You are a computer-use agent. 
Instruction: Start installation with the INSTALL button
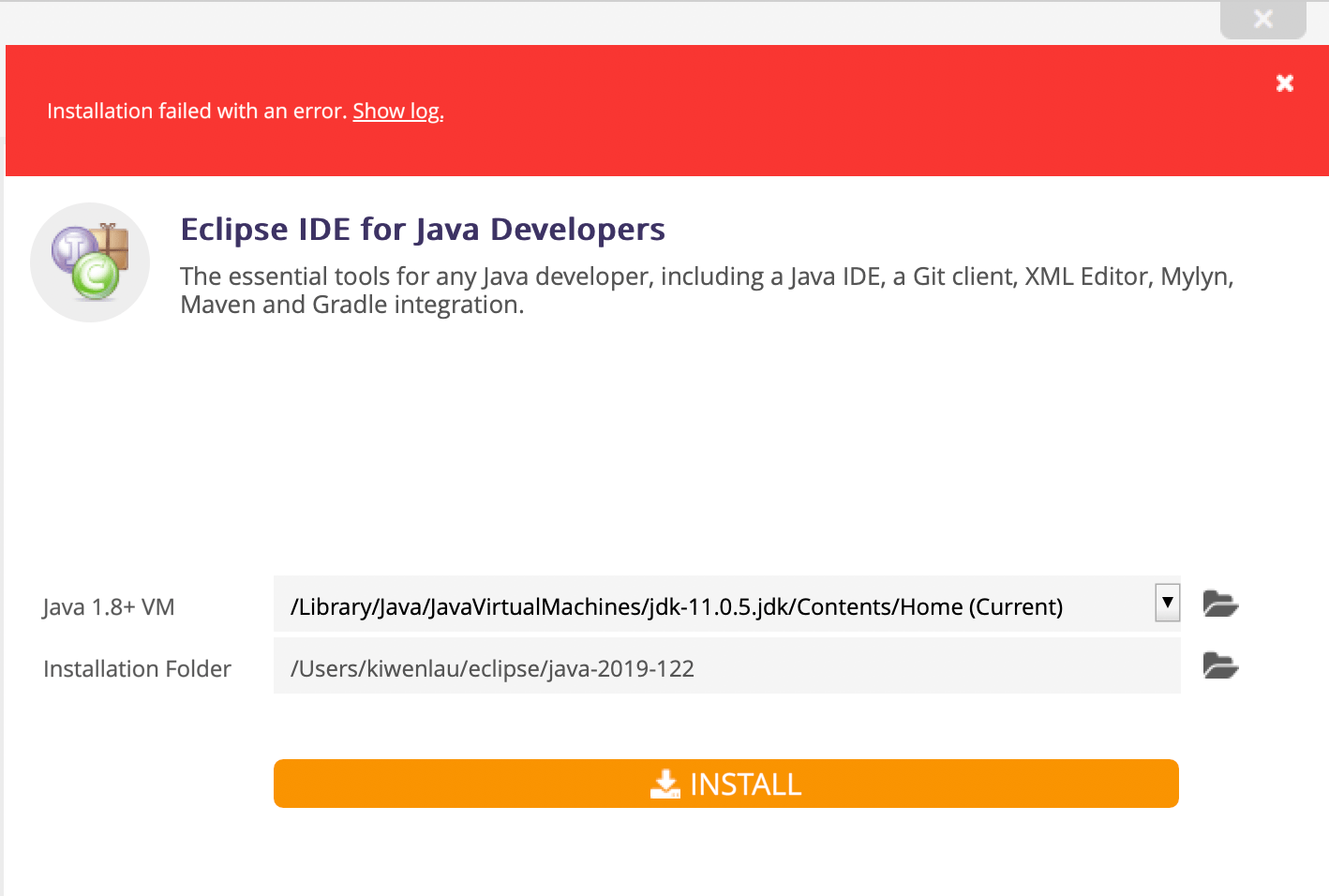pyautogui.click(x=725, y=784)
